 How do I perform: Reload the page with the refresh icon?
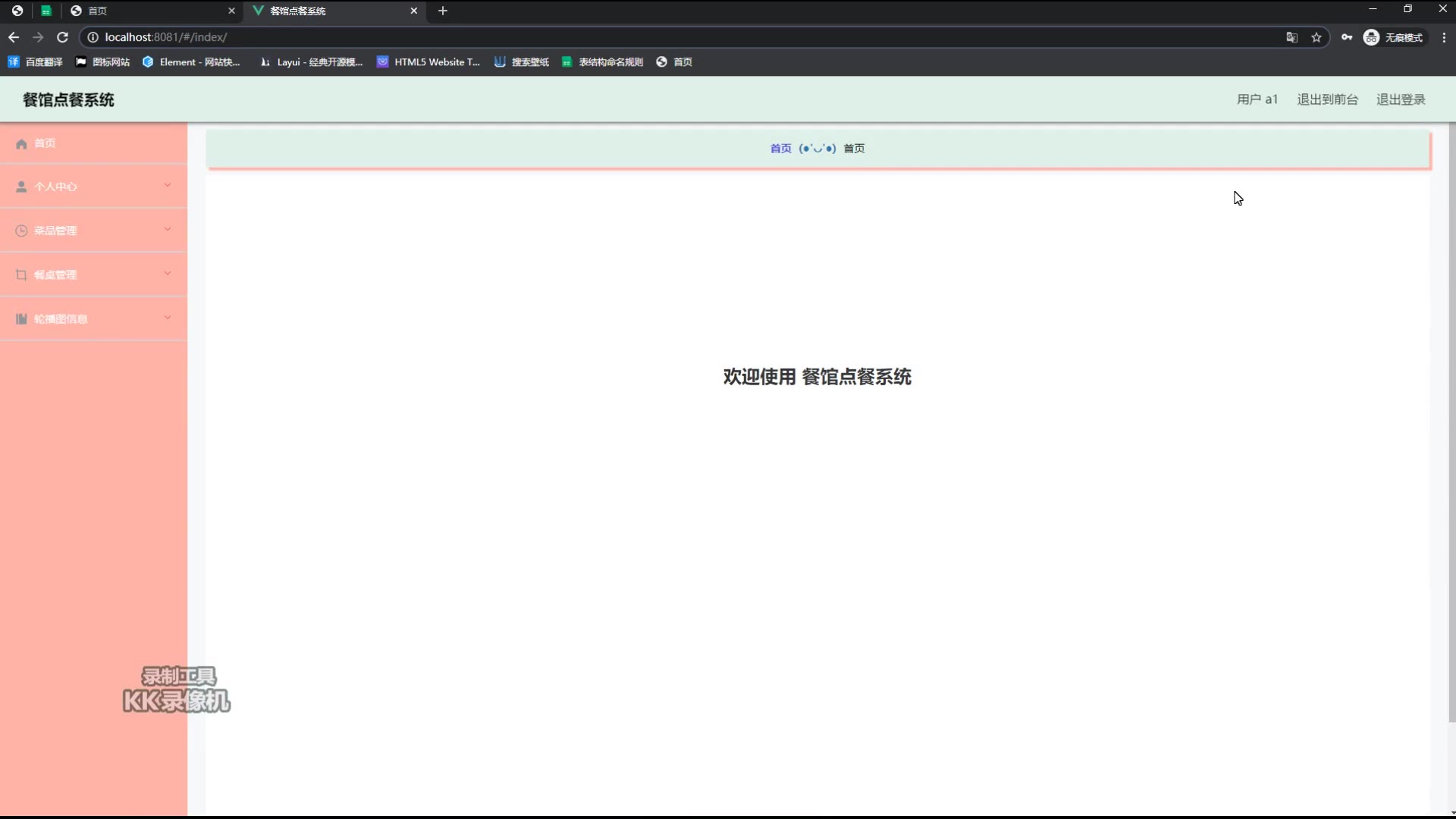pos(63,37)
